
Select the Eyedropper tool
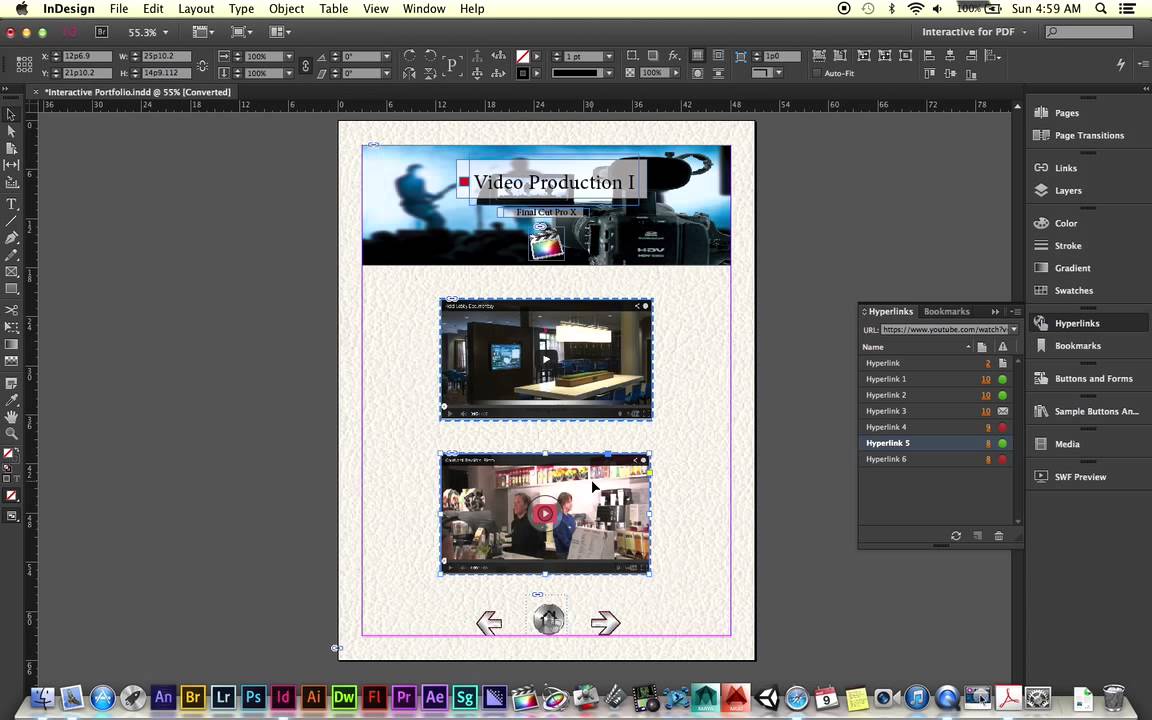click(x=11, y=400)
